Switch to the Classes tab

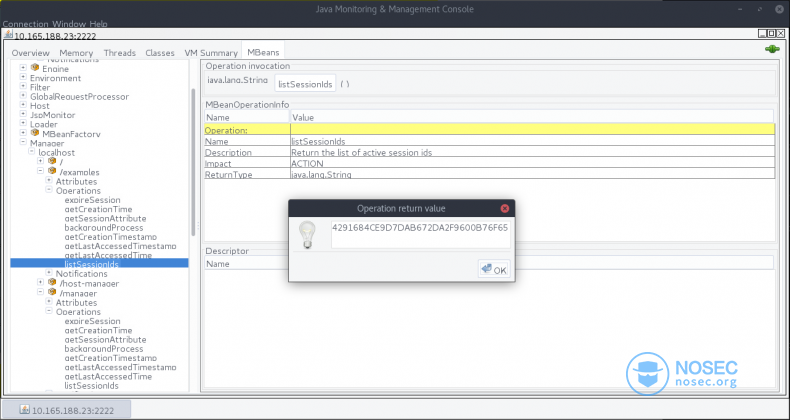(160, 53)
